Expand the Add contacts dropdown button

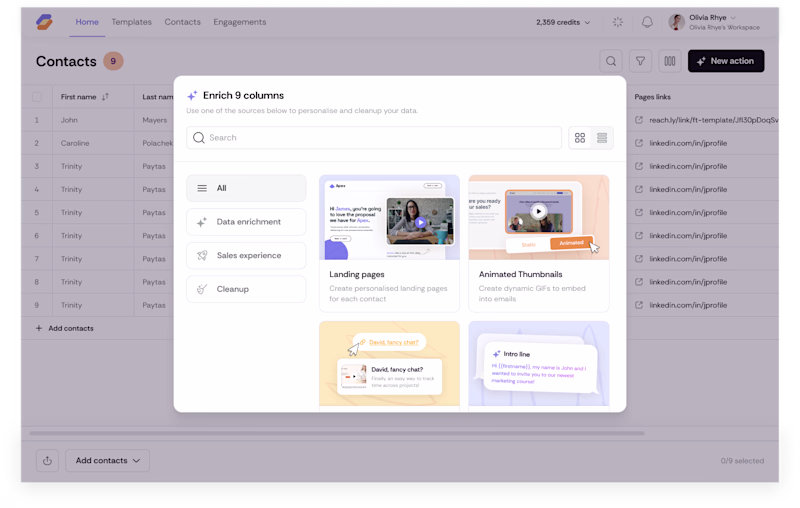(108, 461)
